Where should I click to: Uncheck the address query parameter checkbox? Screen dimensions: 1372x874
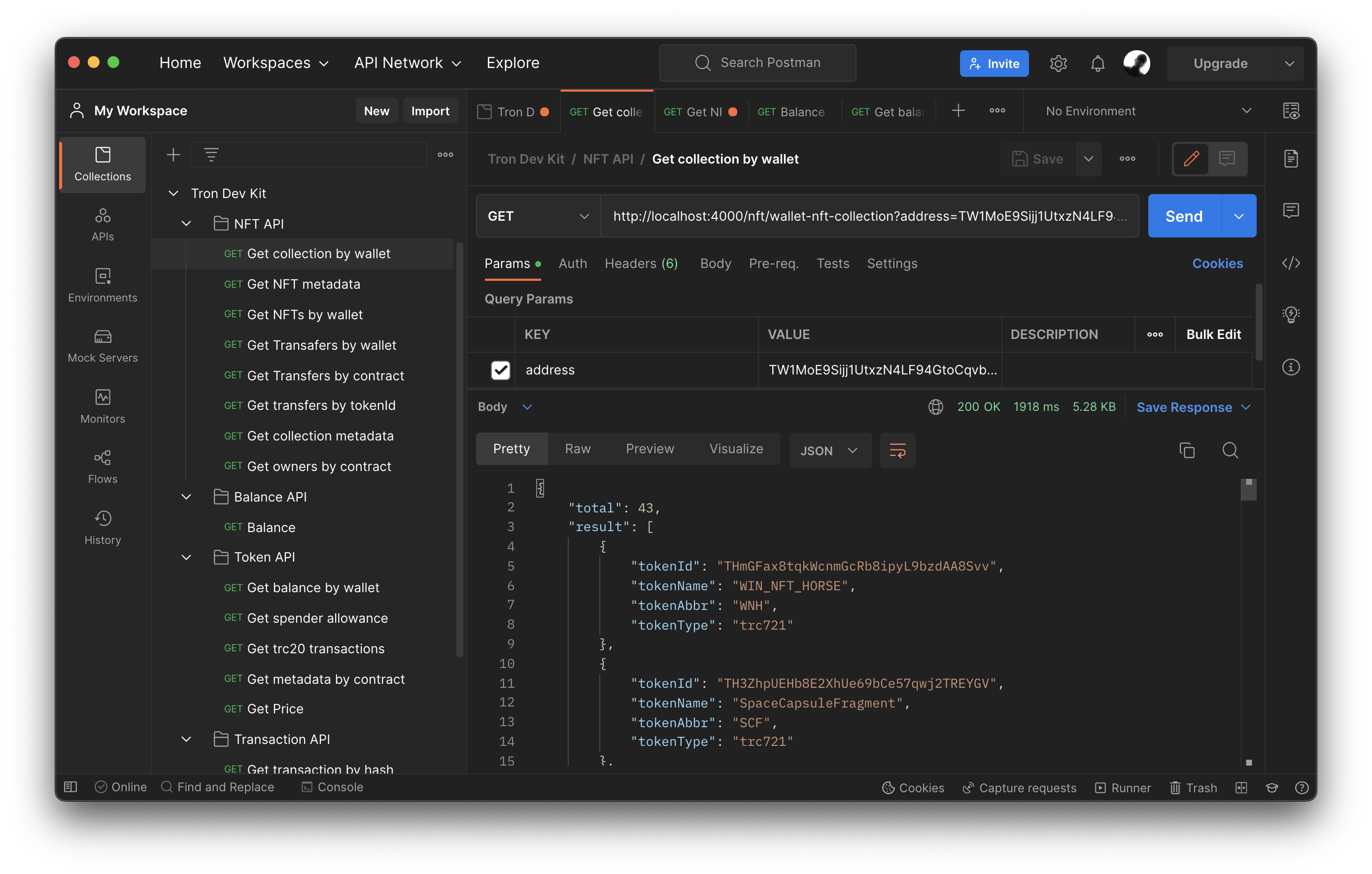500,370
